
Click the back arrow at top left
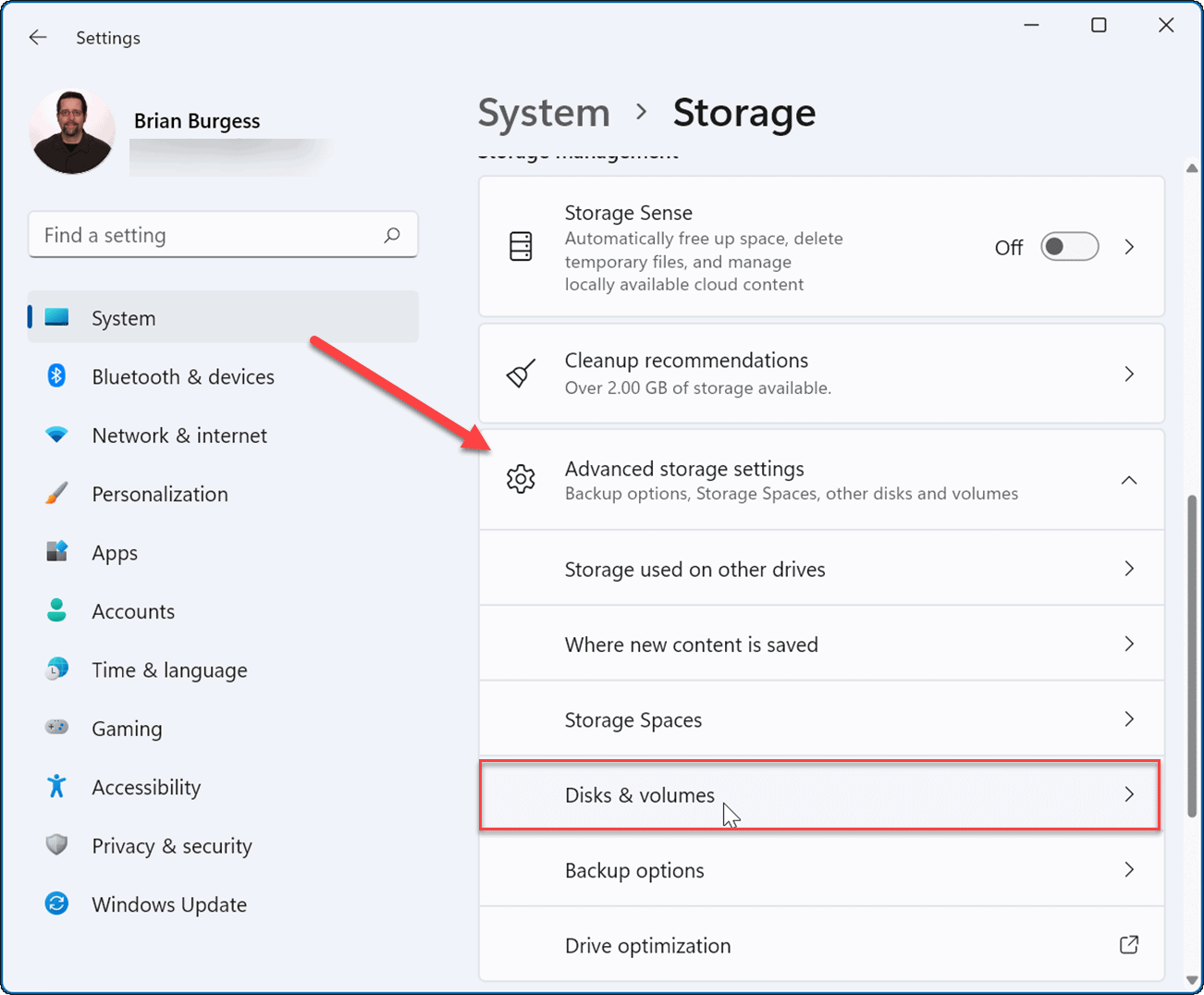[37, 37]
